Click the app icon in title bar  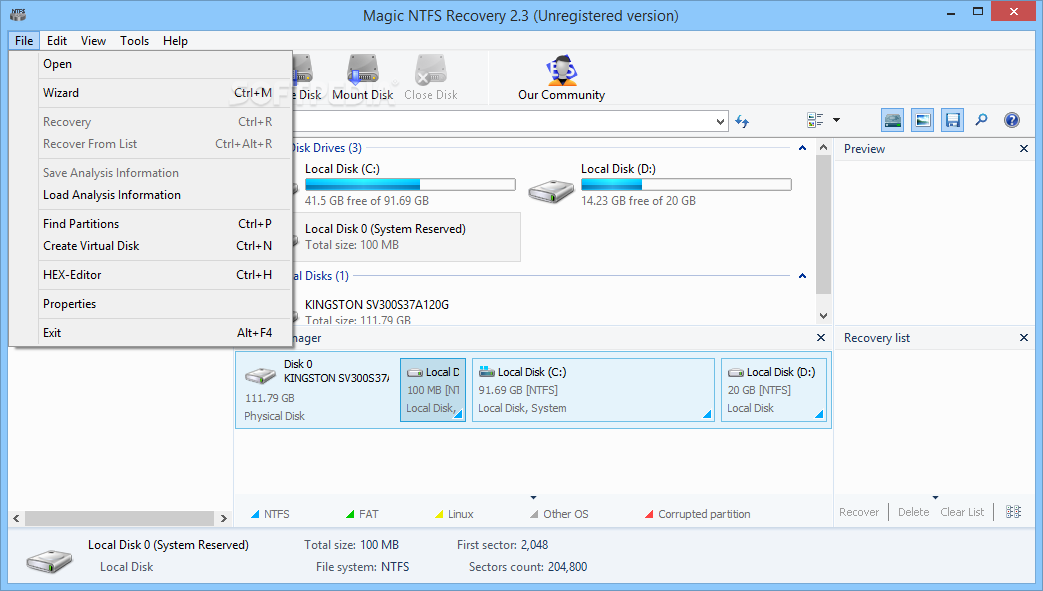tap(18, 14)
